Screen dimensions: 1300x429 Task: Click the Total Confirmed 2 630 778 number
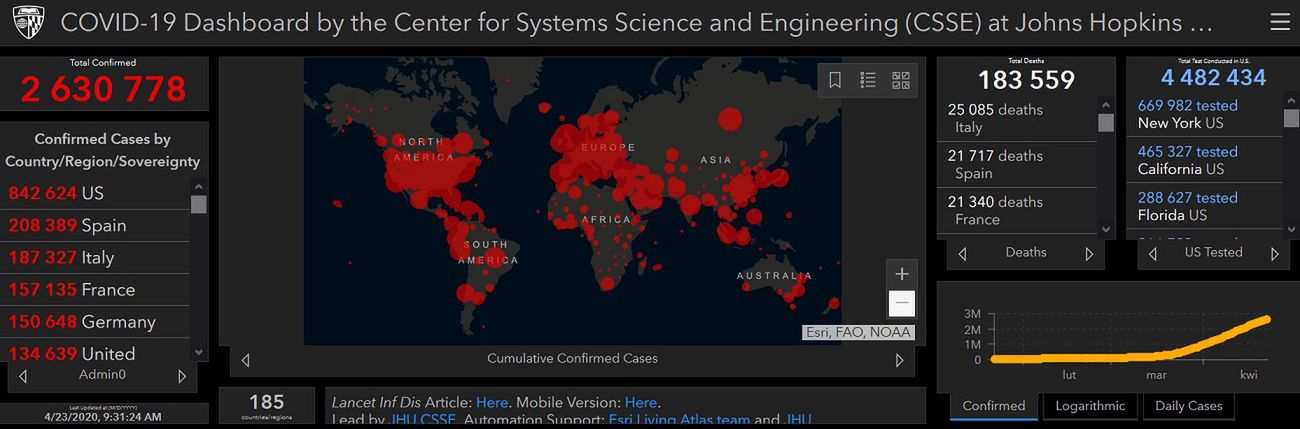coord(104,89)
